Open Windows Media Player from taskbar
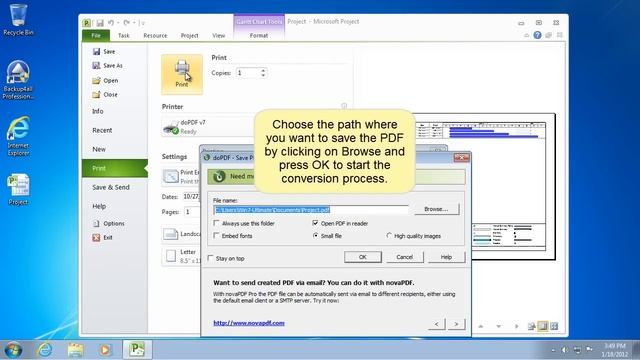640x360 pixels. click(105, 350)
